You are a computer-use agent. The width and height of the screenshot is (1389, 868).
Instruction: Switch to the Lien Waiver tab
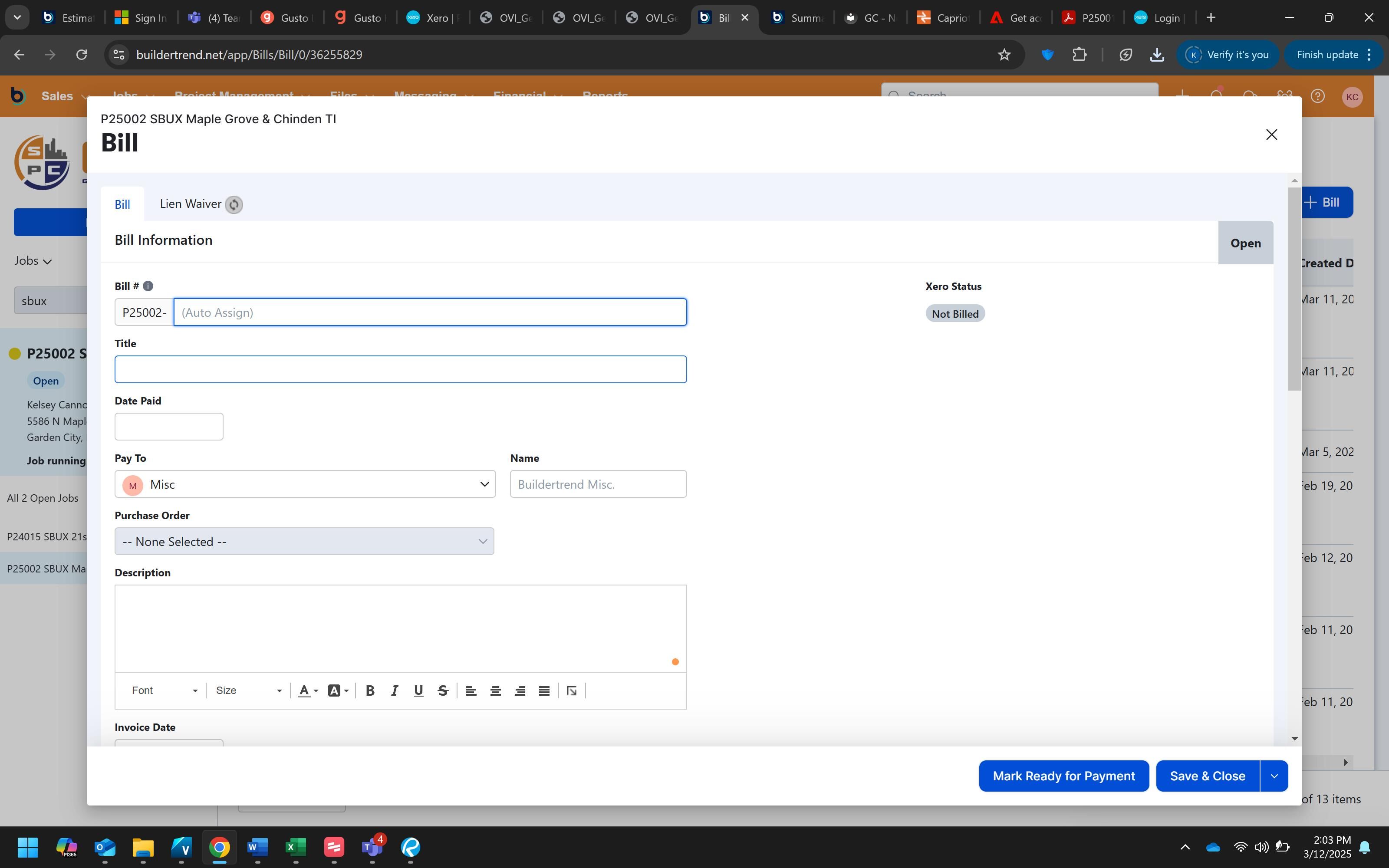click(x=191, y=204)
